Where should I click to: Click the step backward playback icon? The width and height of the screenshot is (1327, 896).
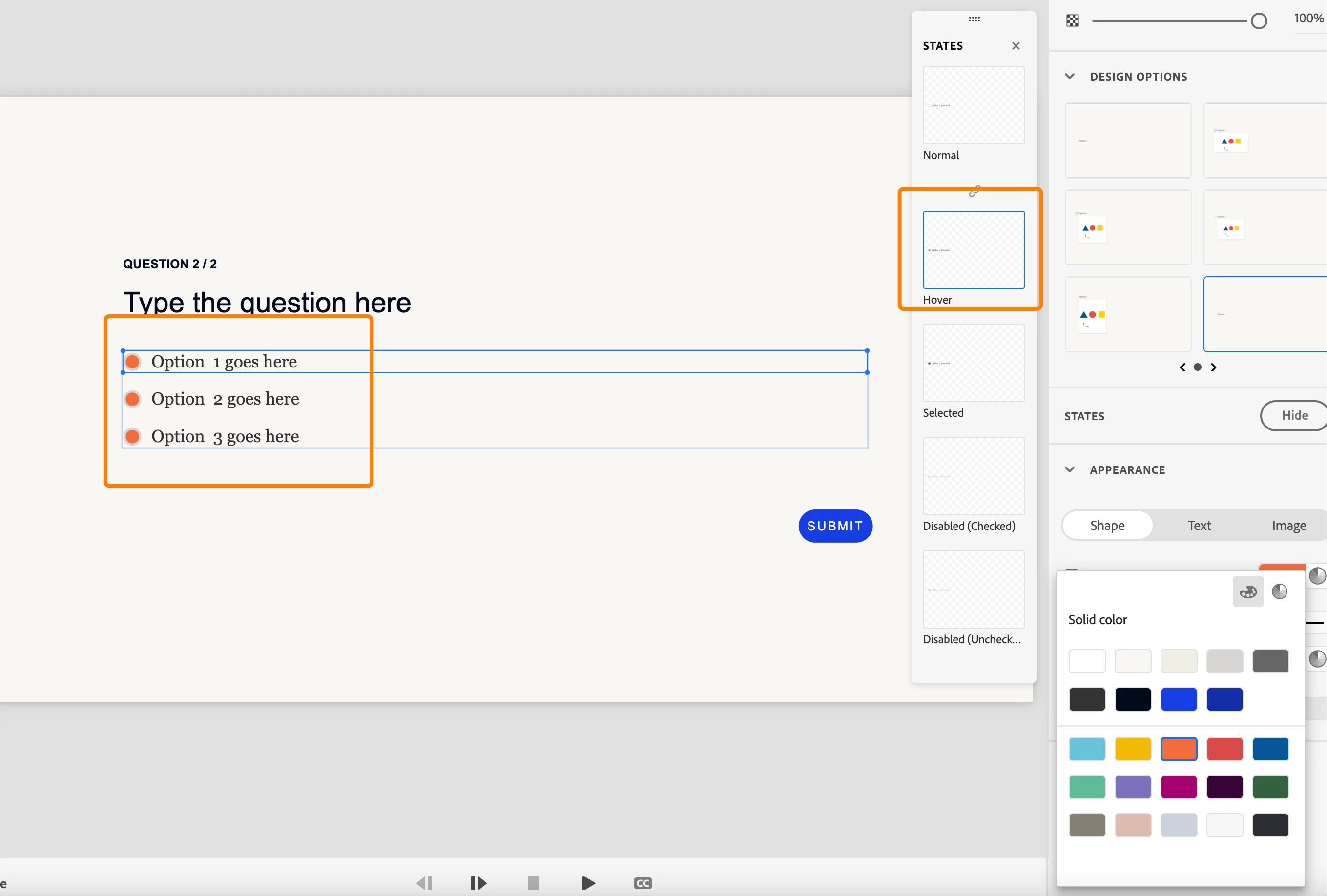point(424,883)
